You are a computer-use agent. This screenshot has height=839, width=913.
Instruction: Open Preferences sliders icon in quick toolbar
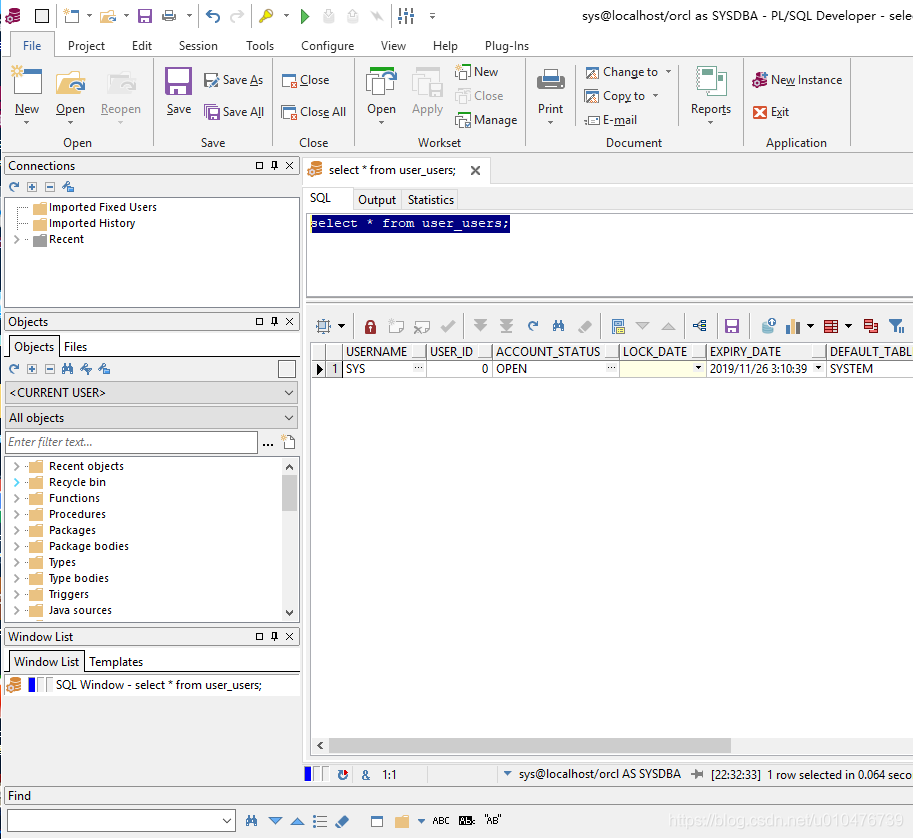pos(406,16)
